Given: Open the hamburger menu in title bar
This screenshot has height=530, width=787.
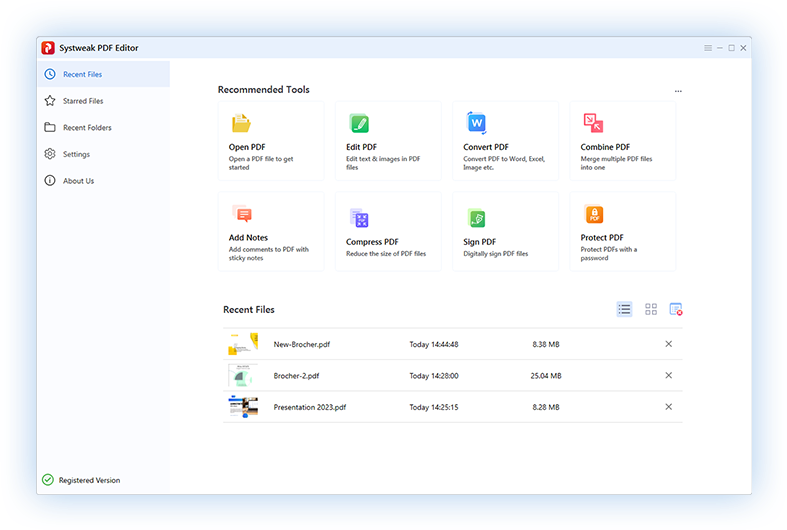Looking at the screenshot, I should (x=708, y=48).
